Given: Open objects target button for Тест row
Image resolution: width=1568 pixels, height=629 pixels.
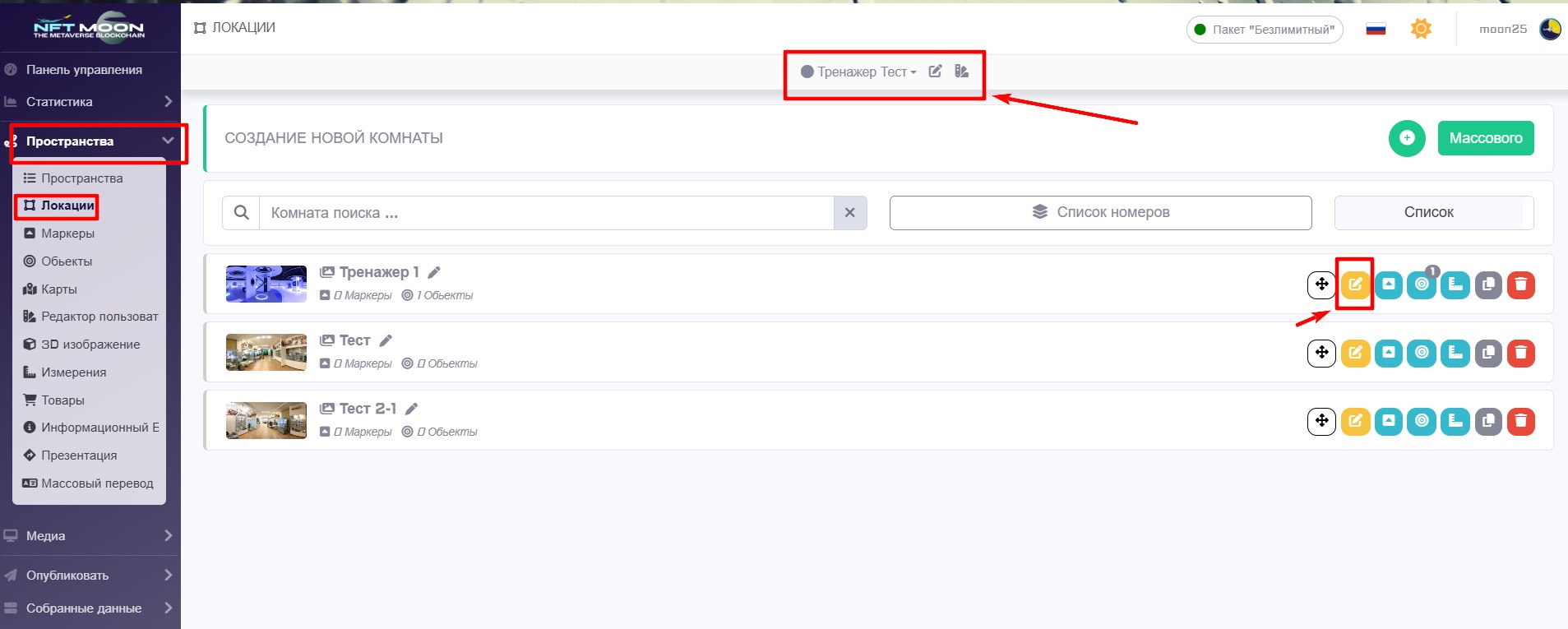Looking at the screenshot, I should point(1422,353).
